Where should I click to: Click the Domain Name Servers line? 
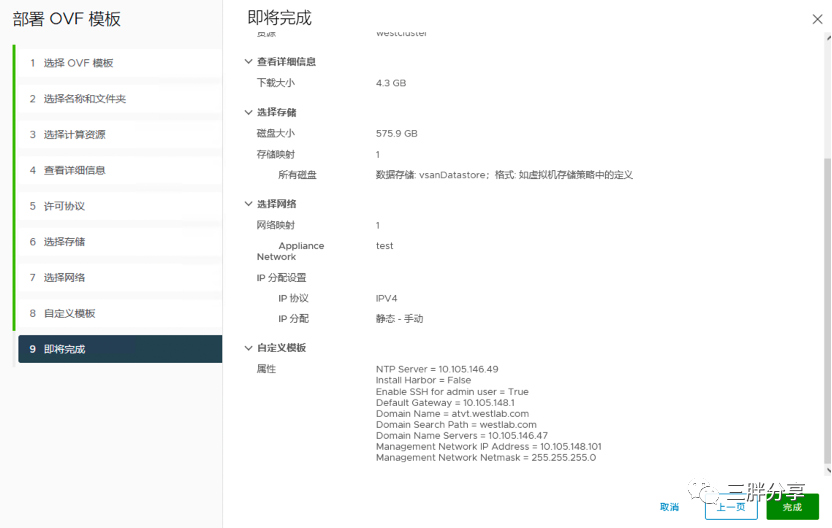(x=462, y=436)
